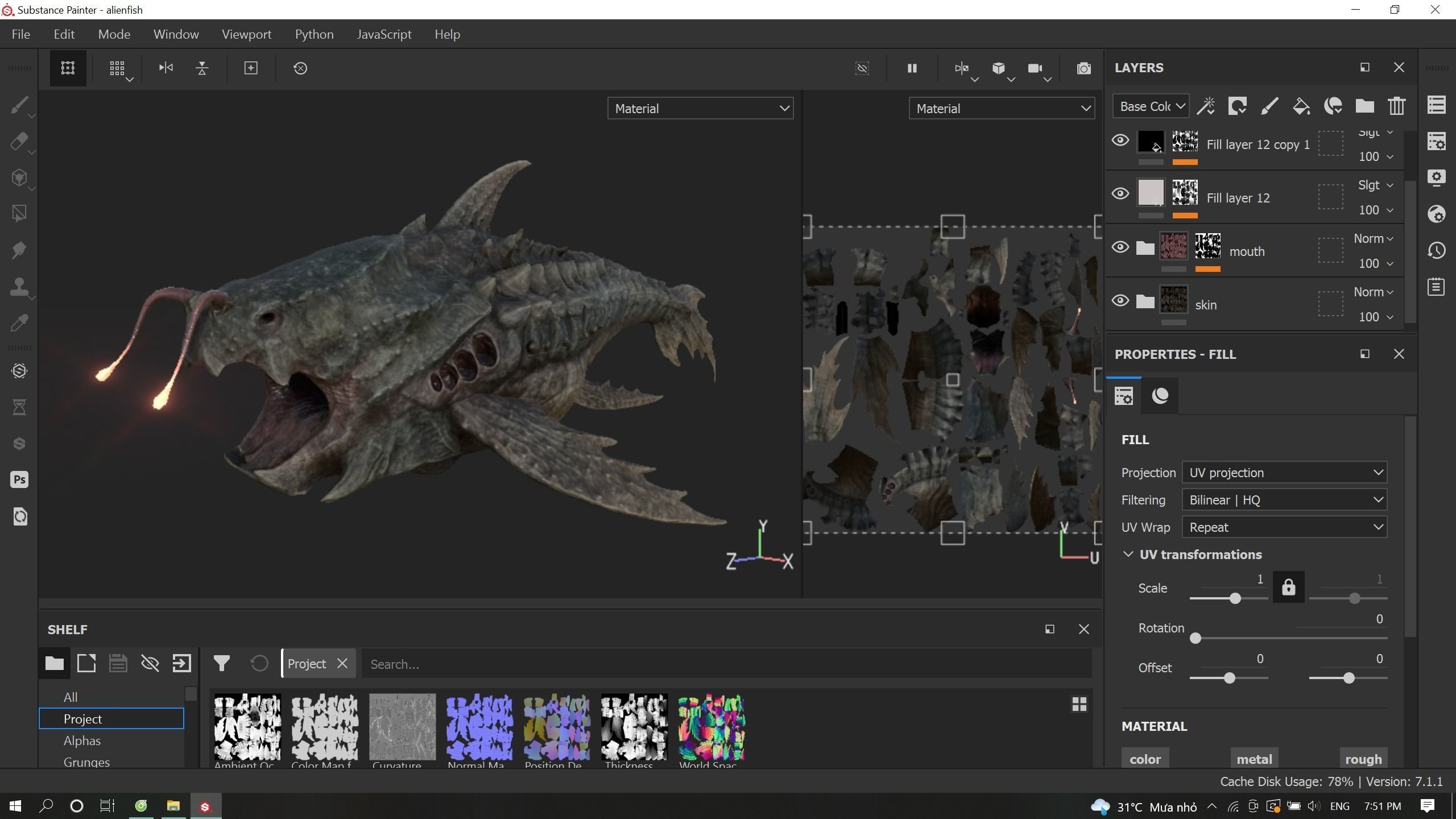Add a mask to the layer
This screenshot has height=819, width=1456.
pyautogui.click(x=1238, y=106)
